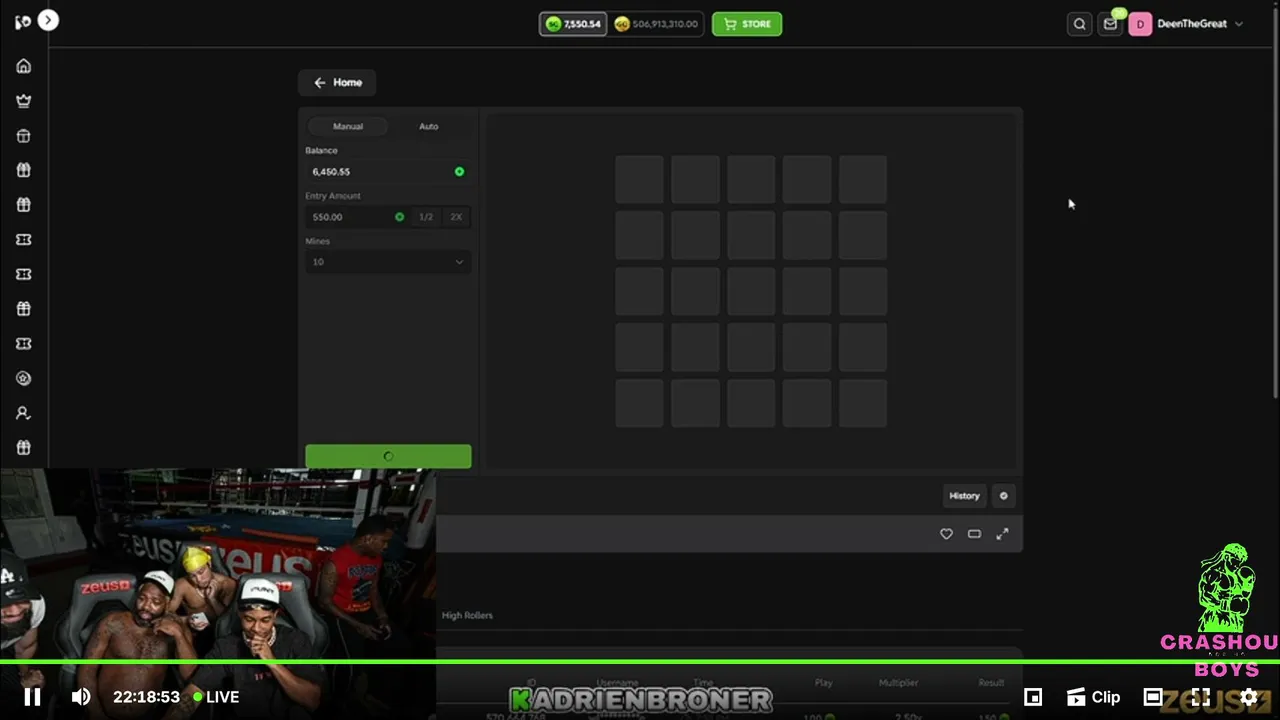Screen dimensions: 1280x720
Task: Jump to LIVE in the stream
Action: click(216, 697)
